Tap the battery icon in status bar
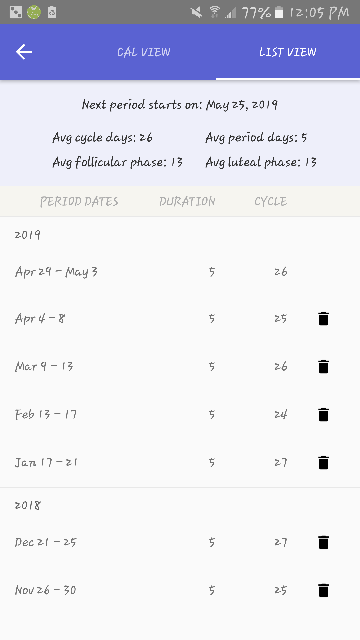This screenshot has height=640, width=360. click(x=279, y=12)
